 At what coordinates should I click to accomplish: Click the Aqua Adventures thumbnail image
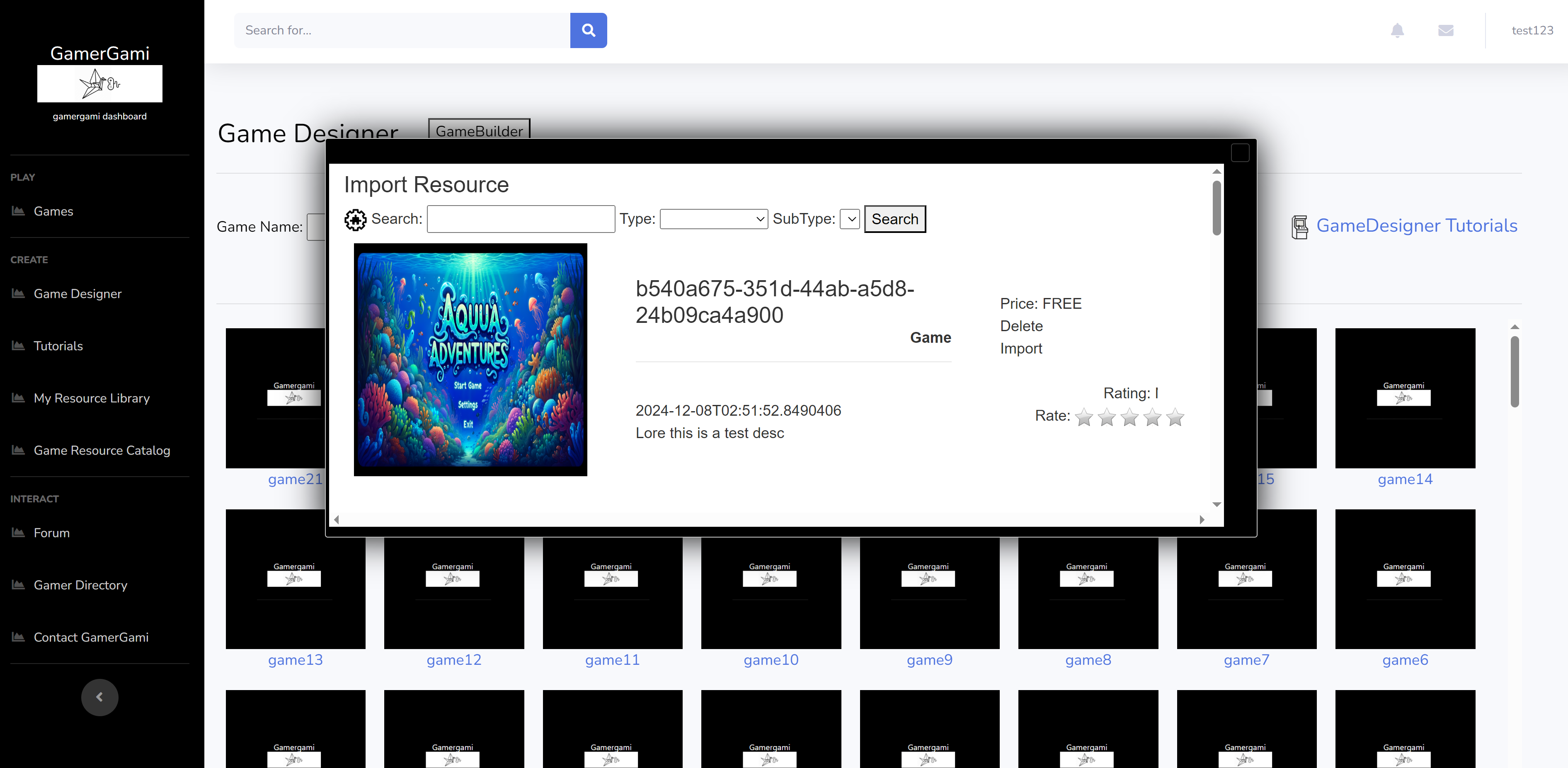tap(470, 360)
